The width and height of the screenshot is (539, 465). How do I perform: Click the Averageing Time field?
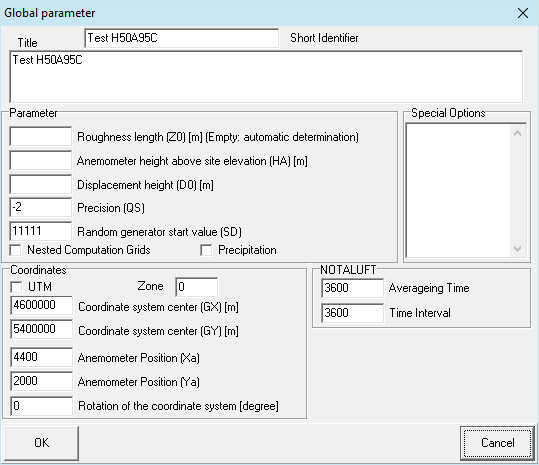point(352,288)
